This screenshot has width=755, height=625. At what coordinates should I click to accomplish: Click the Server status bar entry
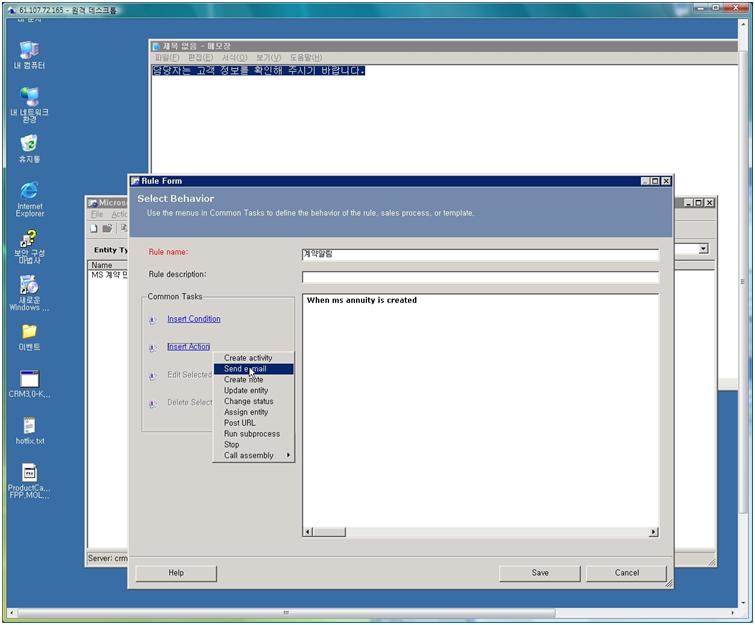coord(107,559)
